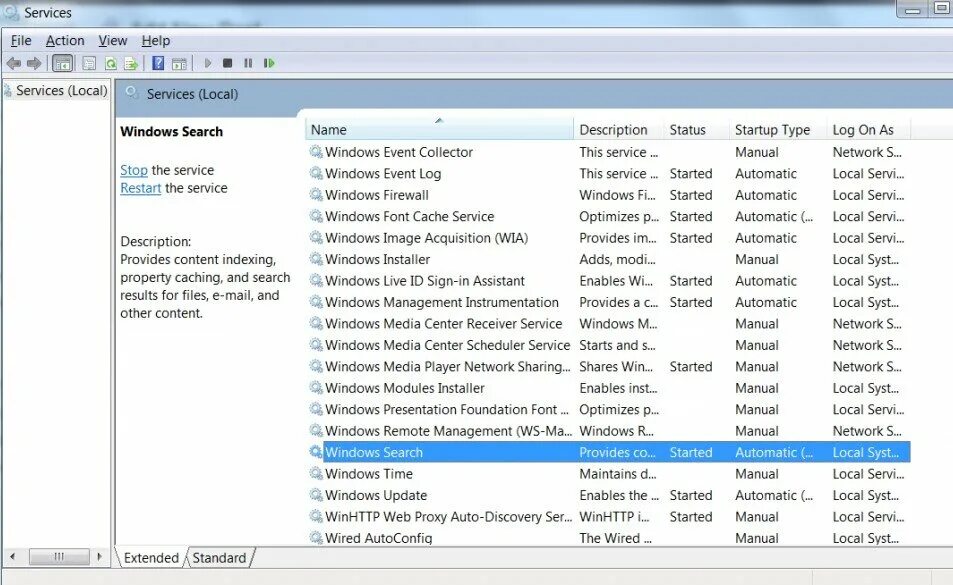The width and height of the screenshot is (953, 585).
Task: Click gear icon for Windows Firewall
Action: coord(316,194)
